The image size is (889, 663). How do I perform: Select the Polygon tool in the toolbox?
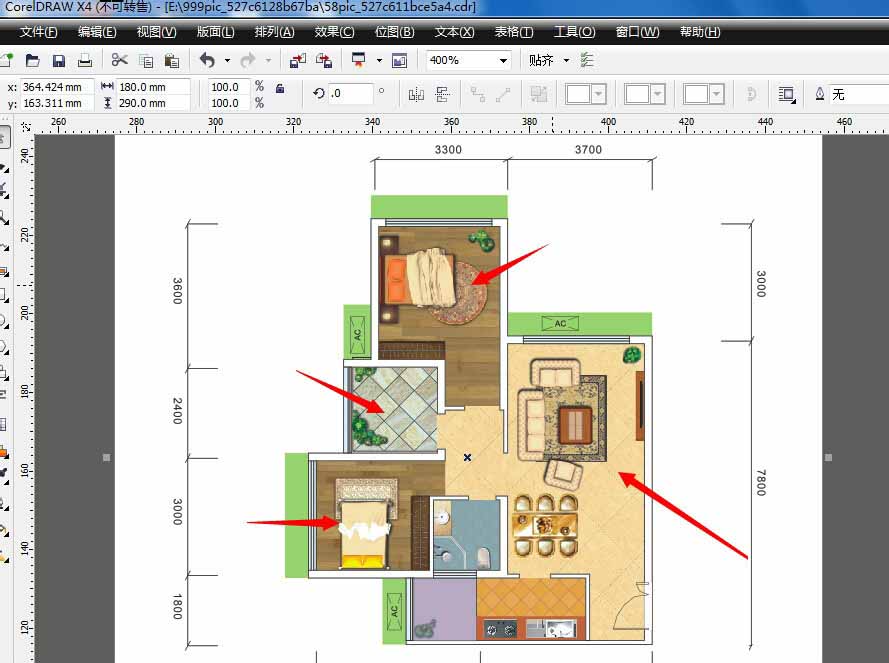pyautogui.click(x=4, y=347)
